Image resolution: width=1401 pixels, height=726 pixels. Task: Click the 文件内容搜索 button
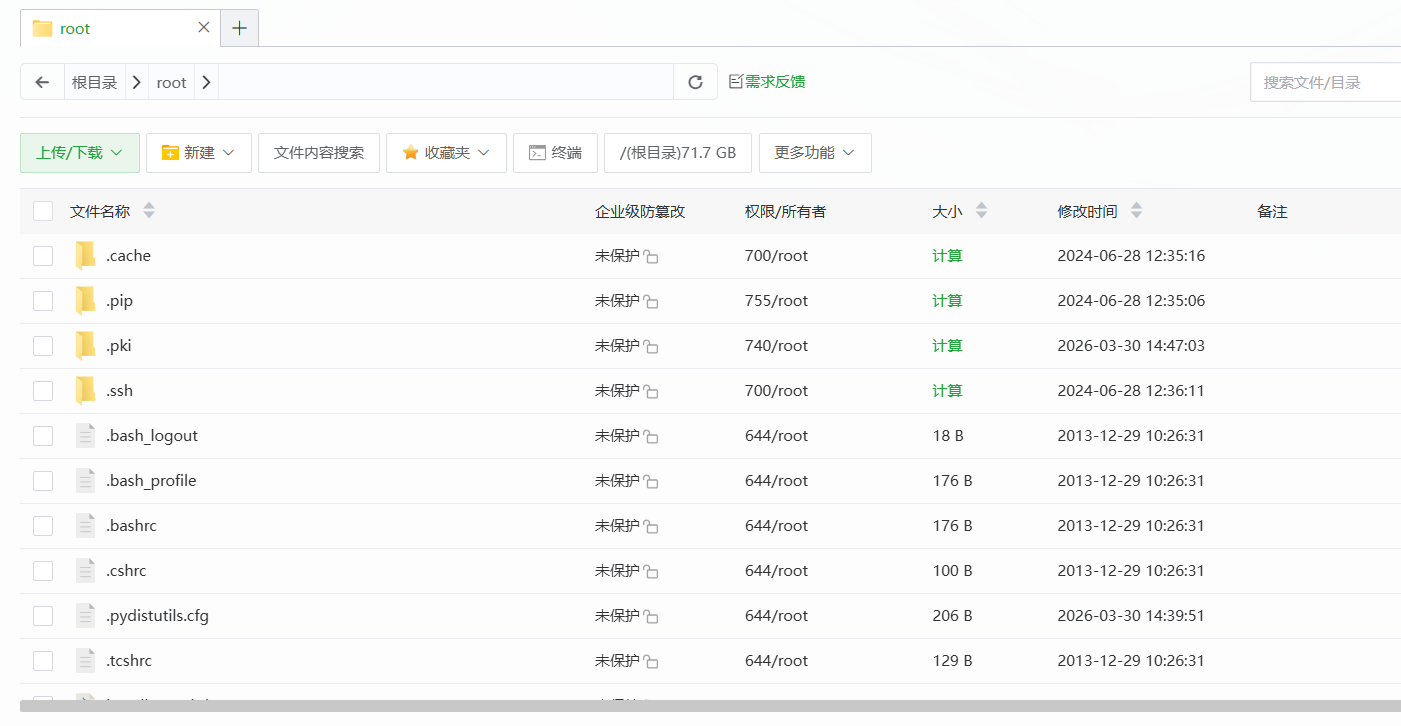coord(319,153)
